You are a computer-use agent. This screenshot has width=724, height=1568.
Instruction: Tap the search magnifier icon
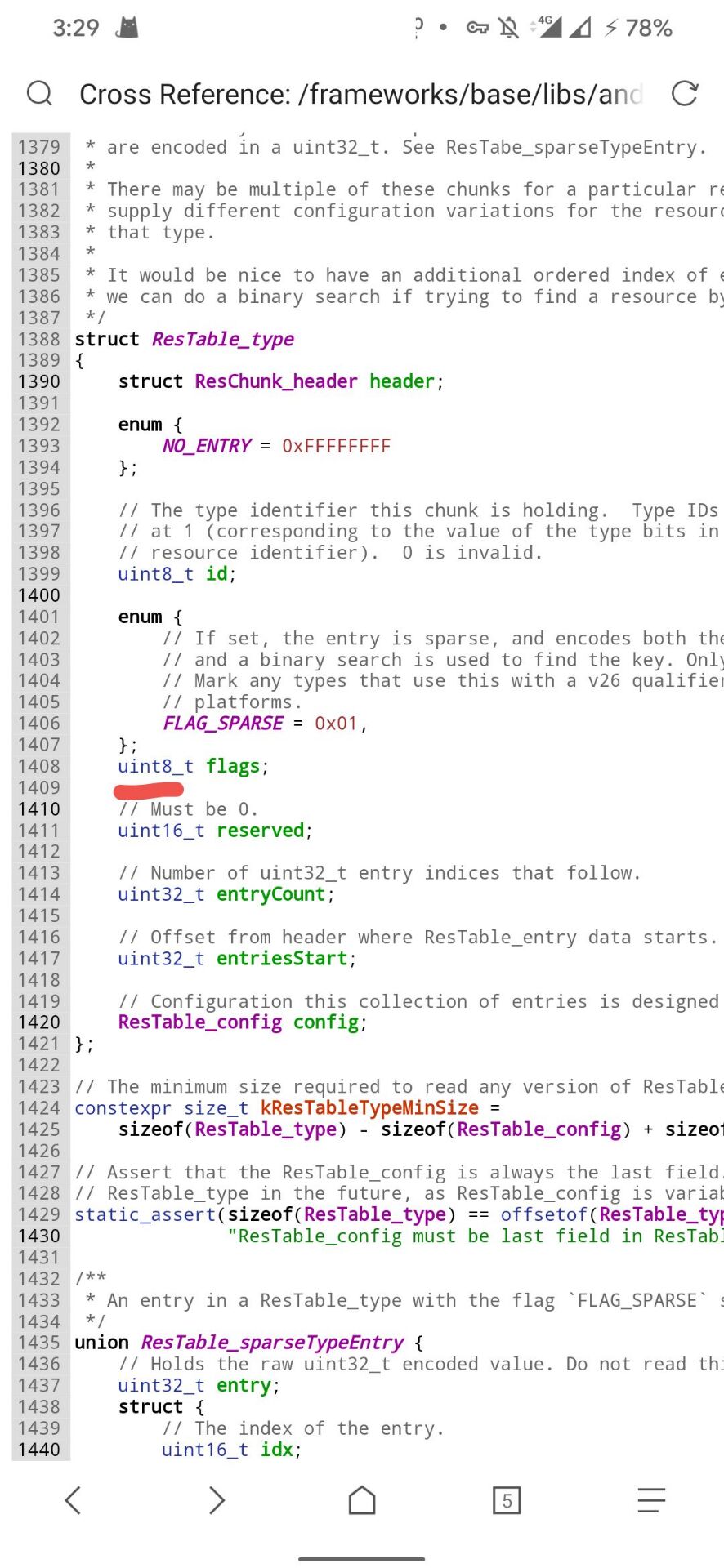[x=39, y=94]
